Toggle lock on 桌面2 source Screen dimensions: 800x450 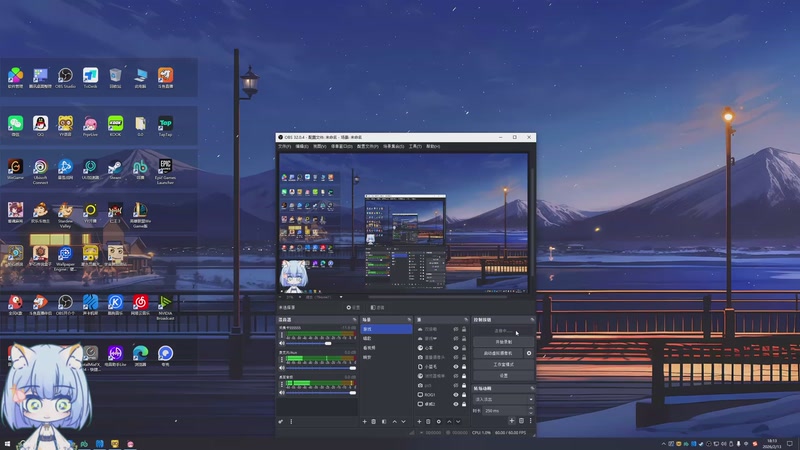(x=464, y=404)
